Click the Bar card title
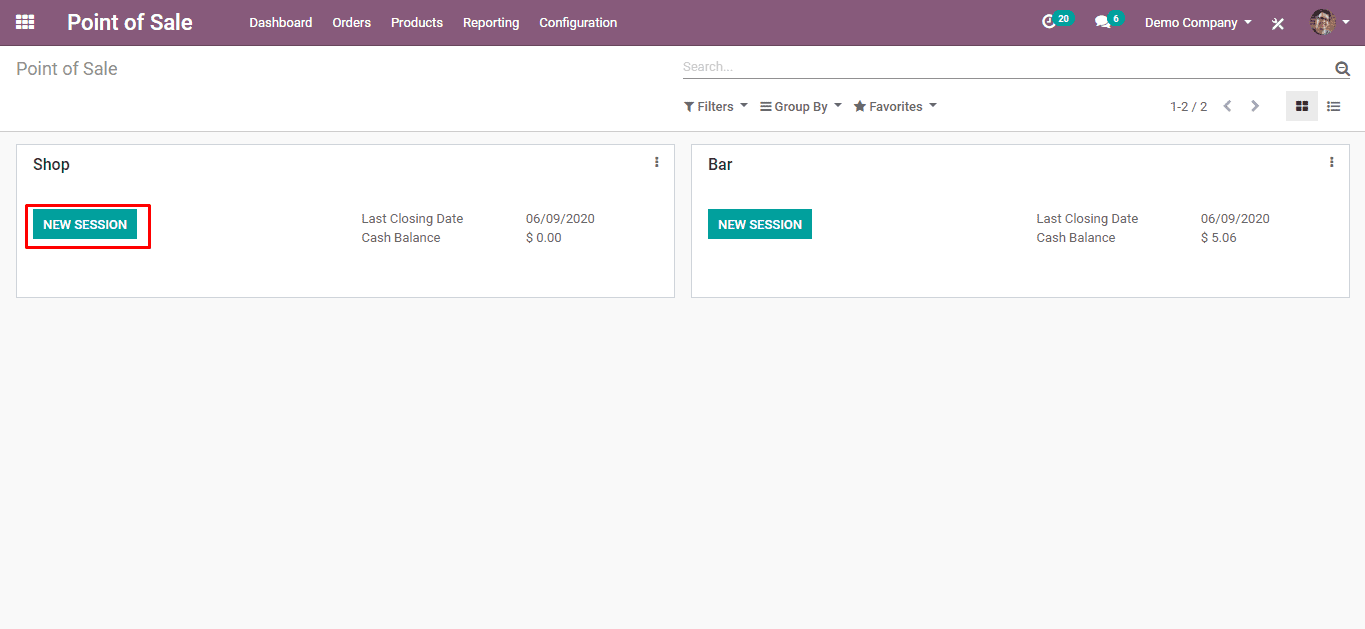The image size is (1365, 629). coord(720,164)
